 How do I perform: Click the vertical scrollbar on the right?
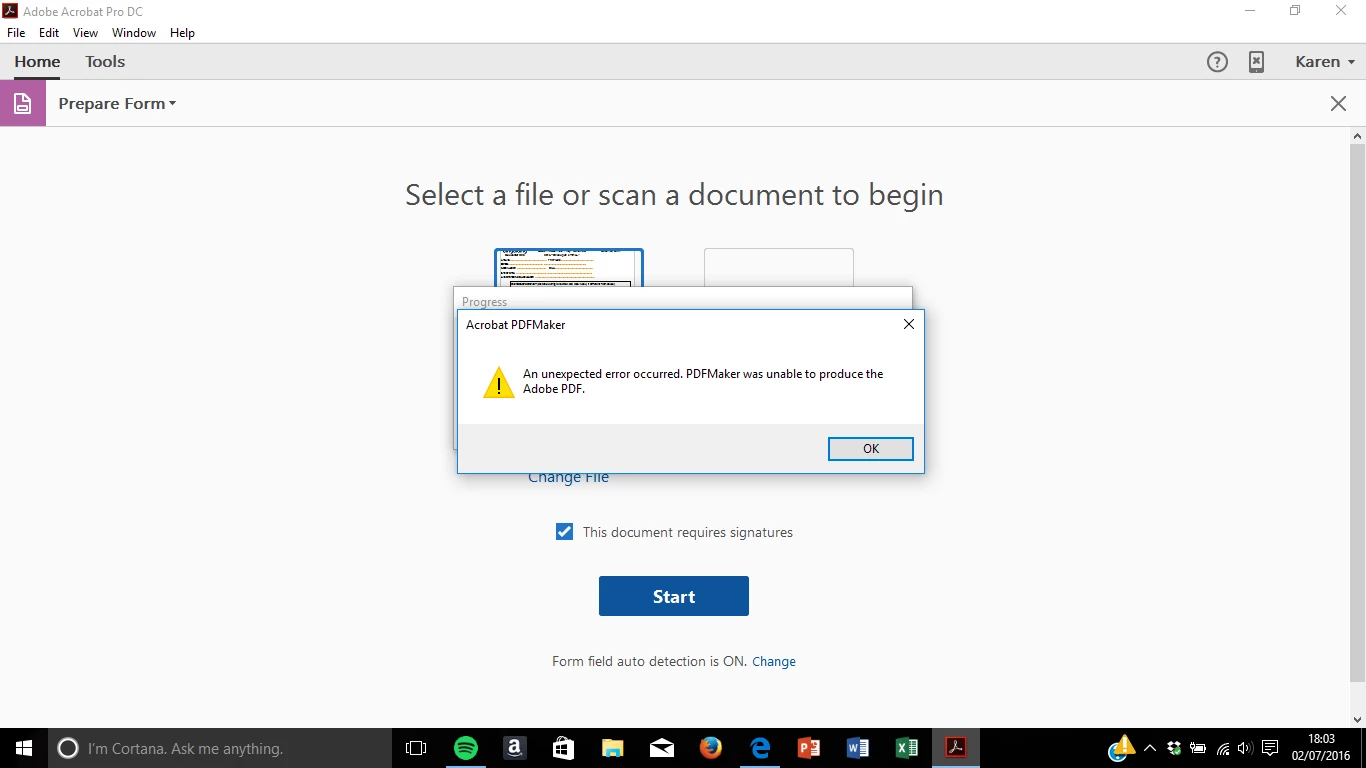pyautogui.click(x=1357, y=413)
